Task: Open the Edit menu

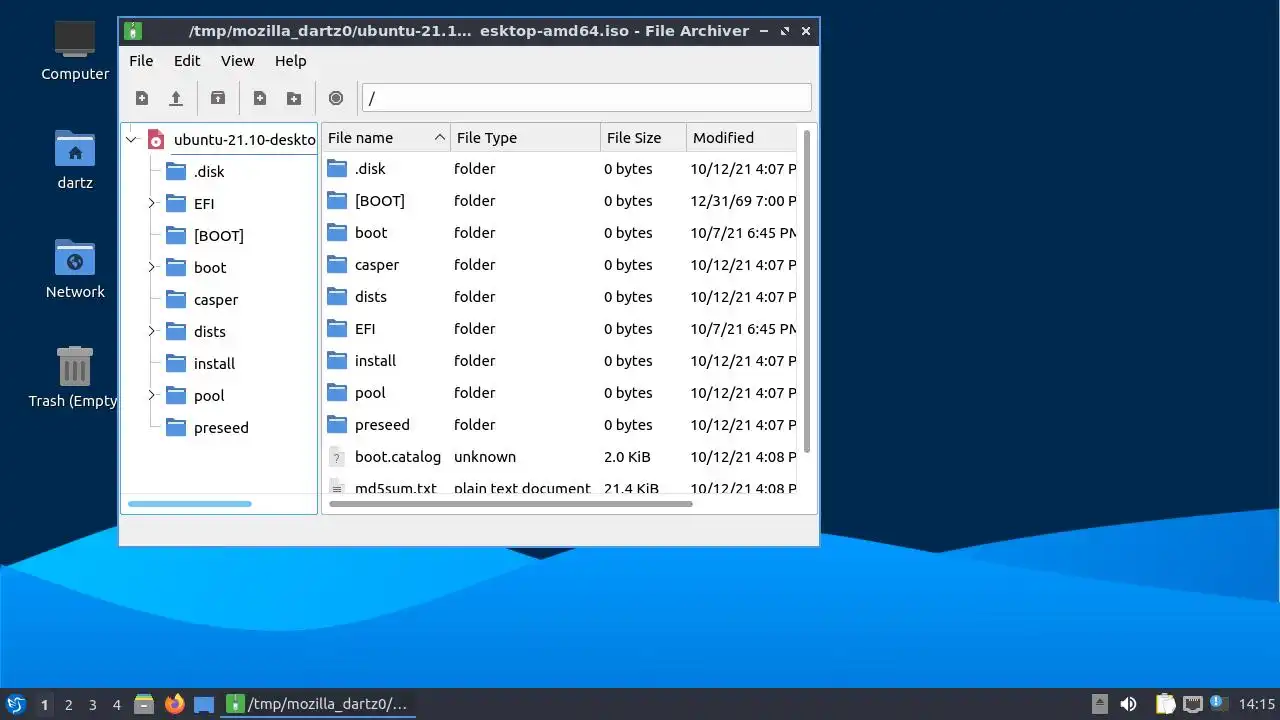Action: pos(187,61)
